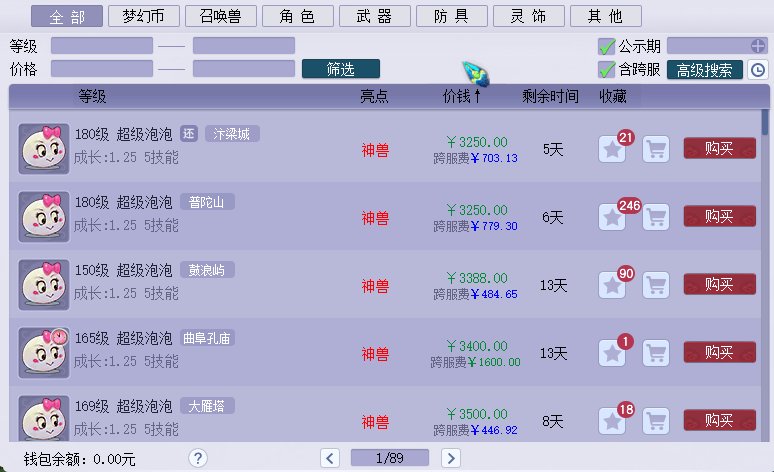Viewport: 774px width, 472px height.
Task: Go to the next page arrow
Action: click(451, 458)
